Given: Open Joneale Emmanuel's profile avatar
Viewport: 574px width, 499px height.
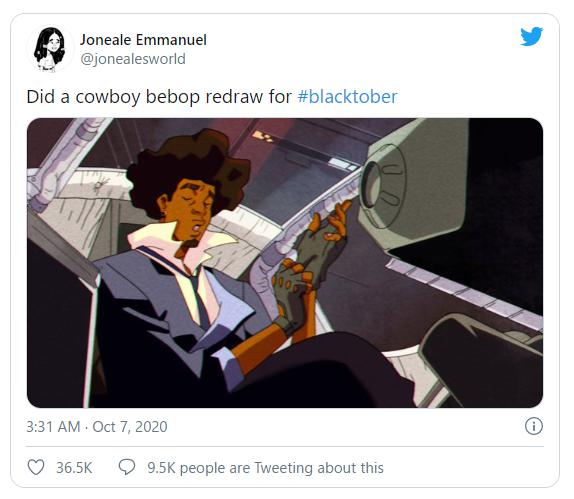Looking at the screenshot, I should pyautogui.click(x=50, y=49).
